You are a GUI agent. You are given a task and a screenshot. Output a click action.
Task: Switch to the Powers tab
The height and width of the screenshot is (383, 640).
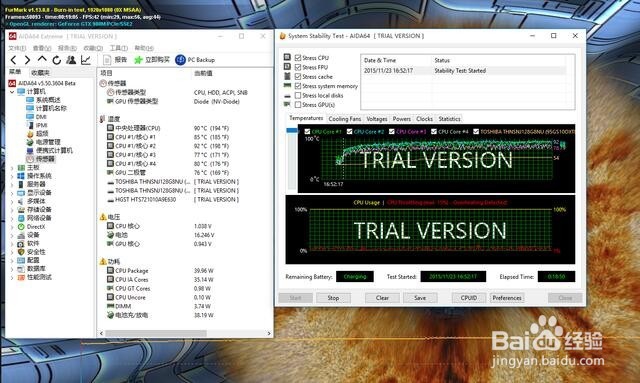pos(402,119)
